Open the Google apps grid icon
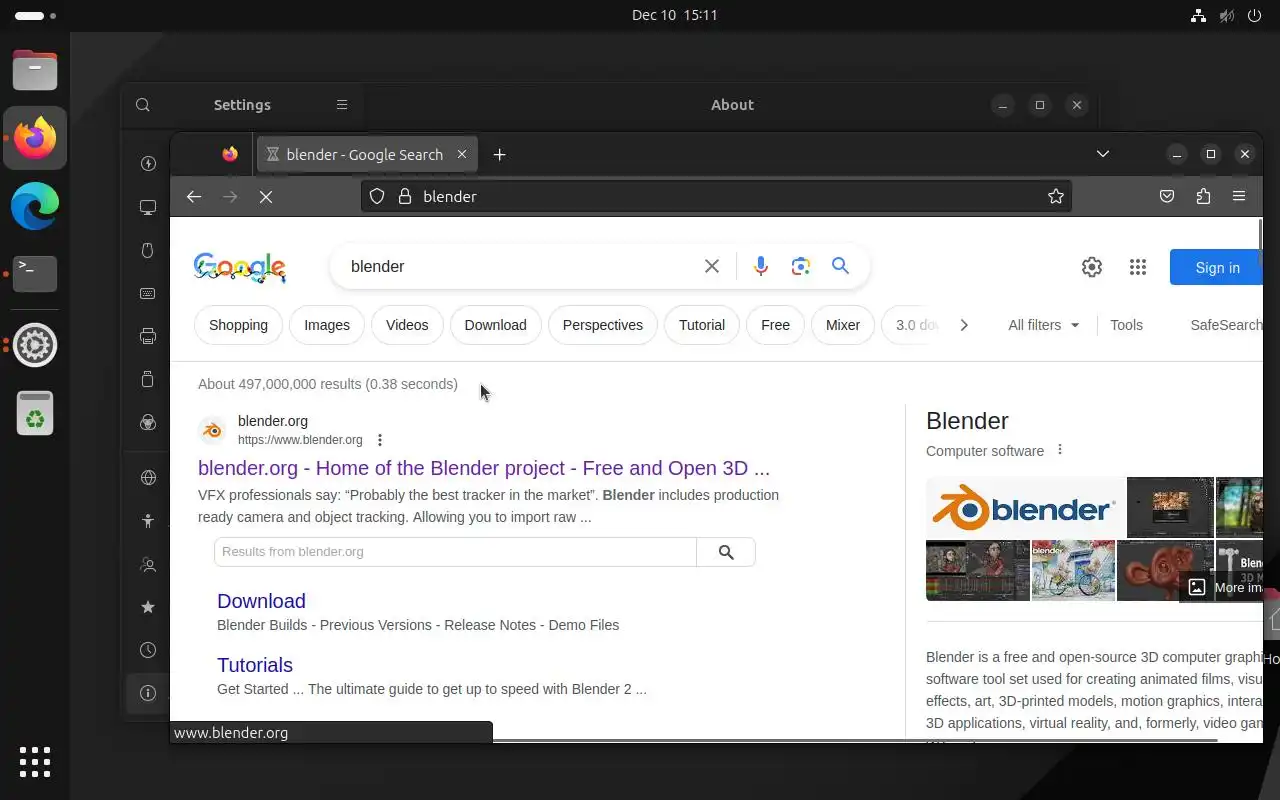Screen dimensions: 1280x800 tap(1138, 267)
